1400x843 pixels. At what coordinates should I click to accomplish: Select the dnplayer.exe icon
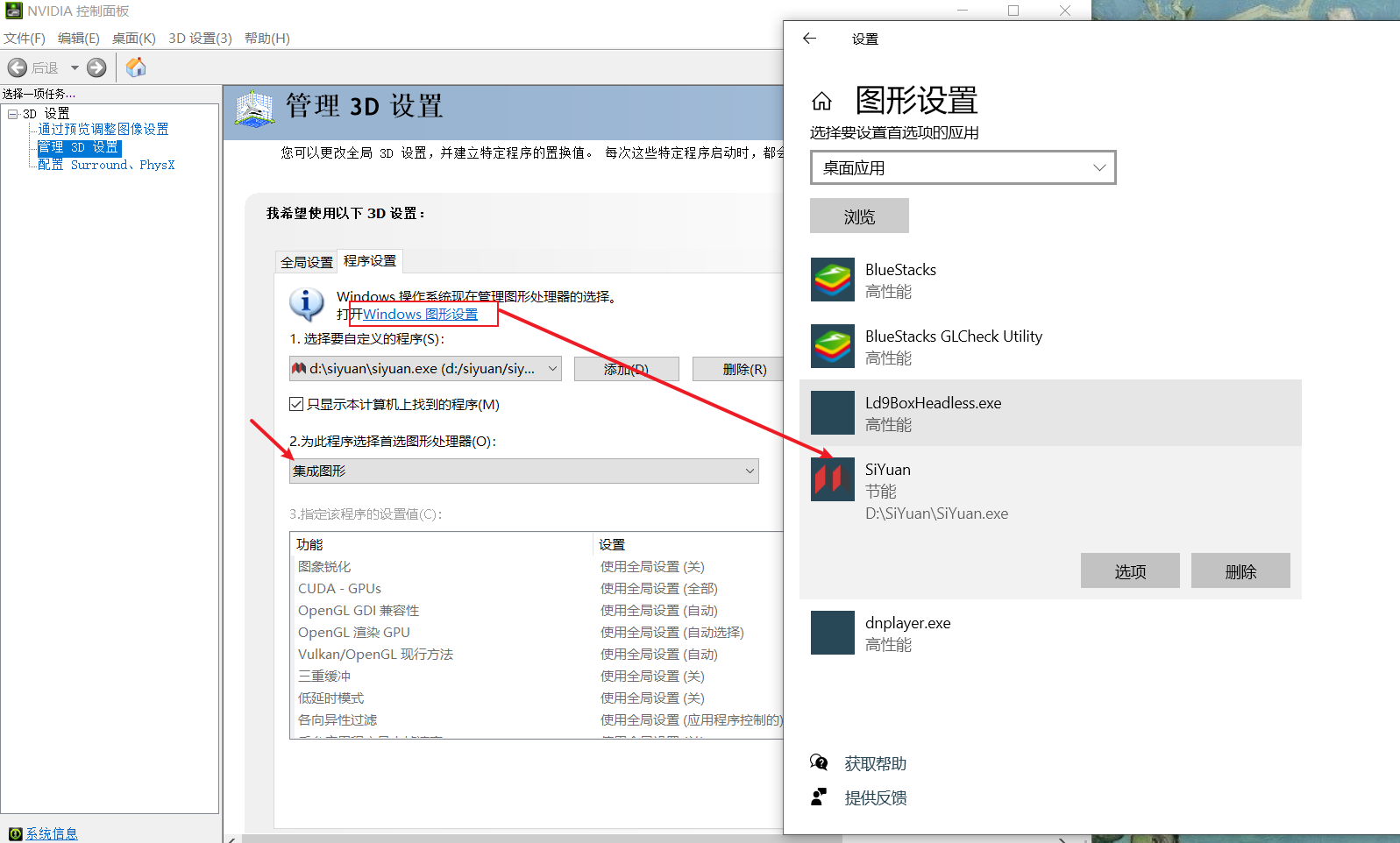(x=833, y=633)
